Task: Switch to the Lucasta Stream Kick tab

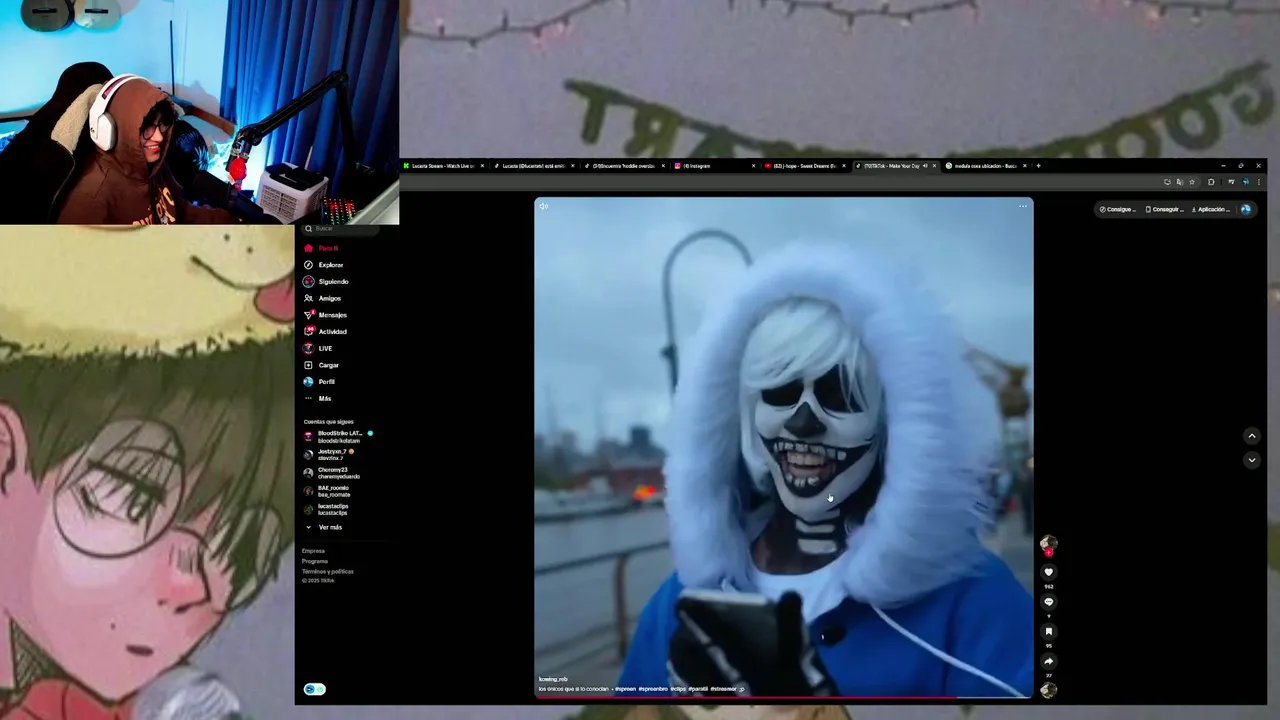Action: click(x=443, y=166)
